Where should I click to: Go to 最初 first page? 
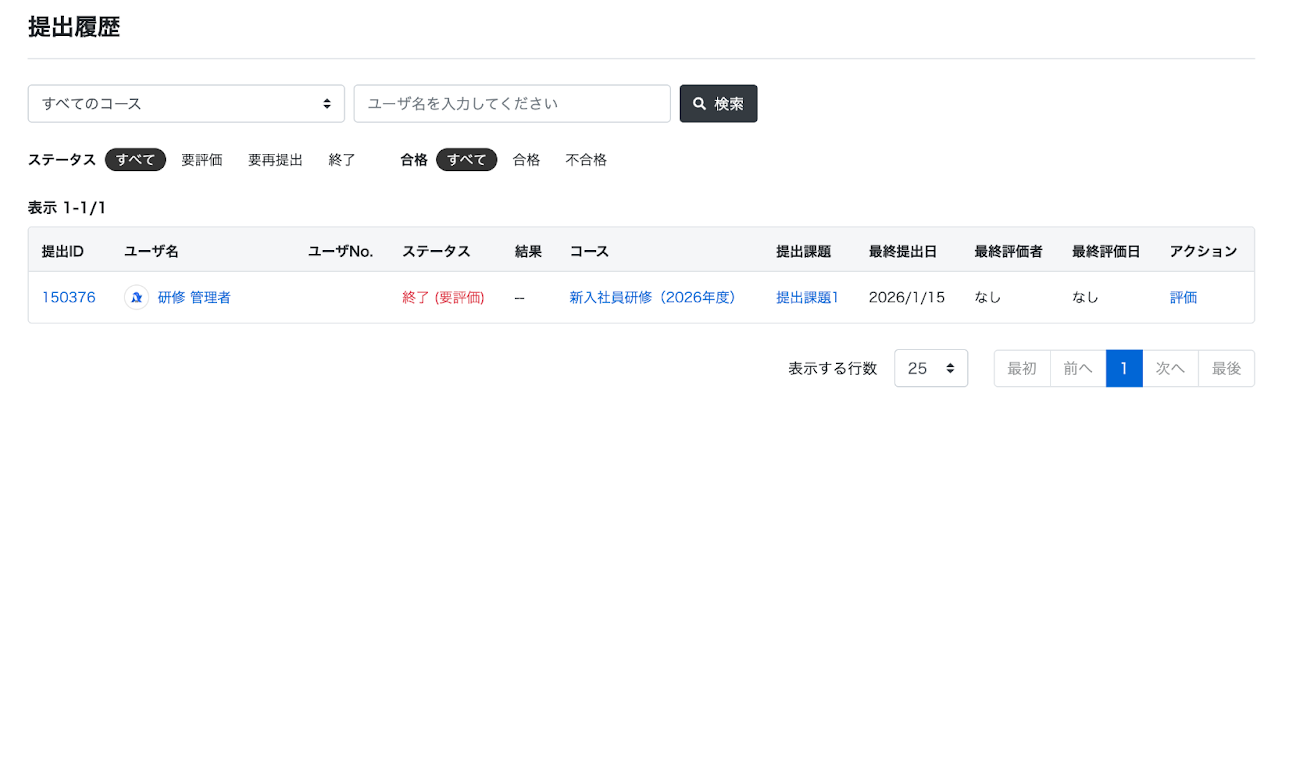click(1022, 368)
